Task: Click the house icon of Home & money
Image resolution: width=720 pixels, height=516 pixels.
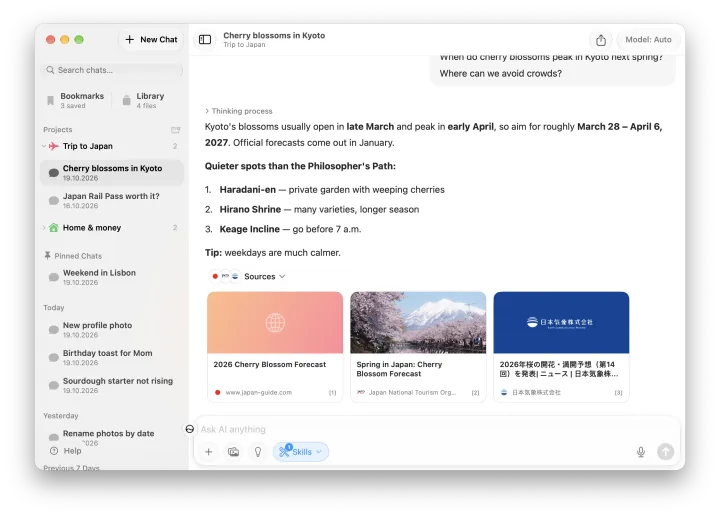Action: tap(54, 227)
